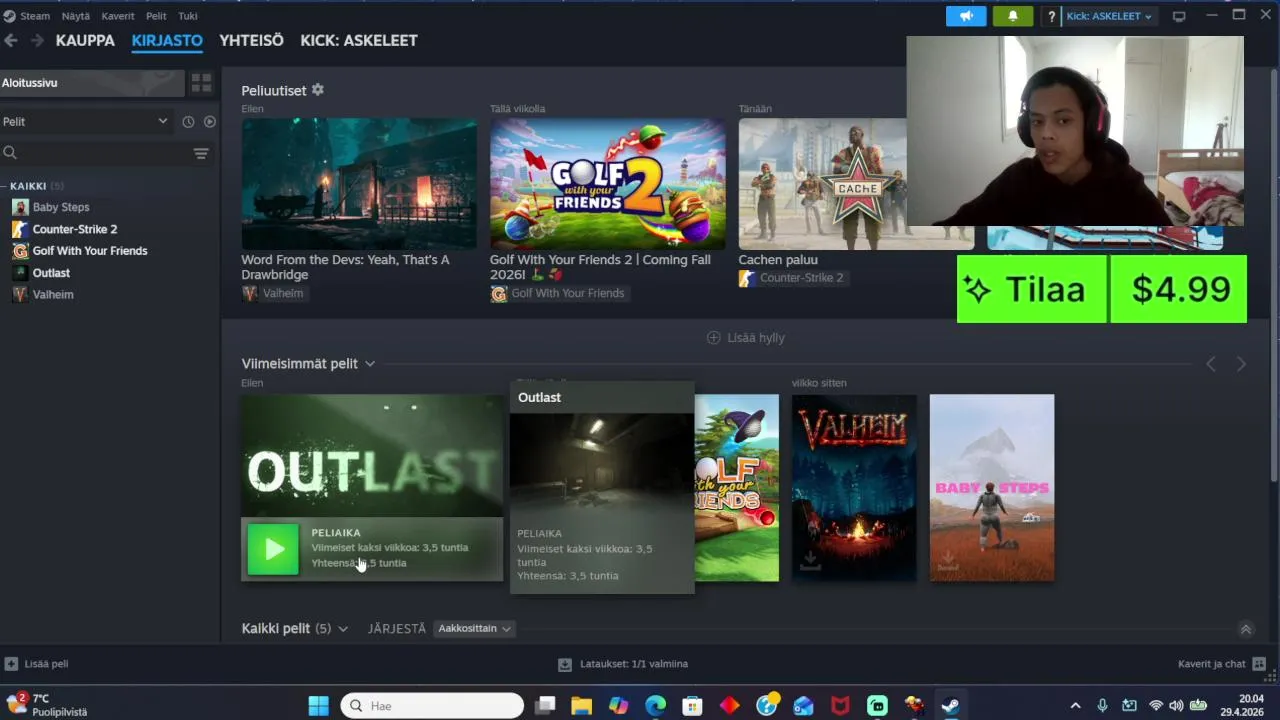The width and height of the screenshot is (1280, 720).
Task: Open Peliuutiset settings gear
Action: (x=318, y=90)
